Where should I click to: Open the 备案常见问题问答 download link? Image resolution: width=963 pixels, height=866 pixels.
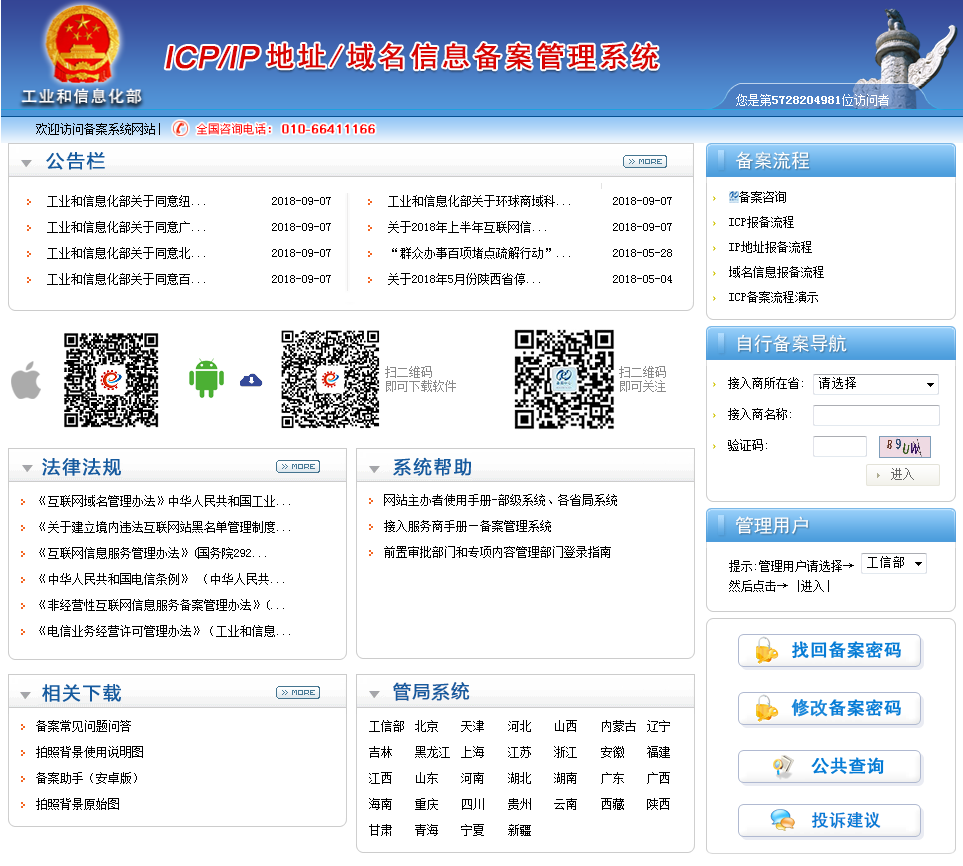(83, 726)
